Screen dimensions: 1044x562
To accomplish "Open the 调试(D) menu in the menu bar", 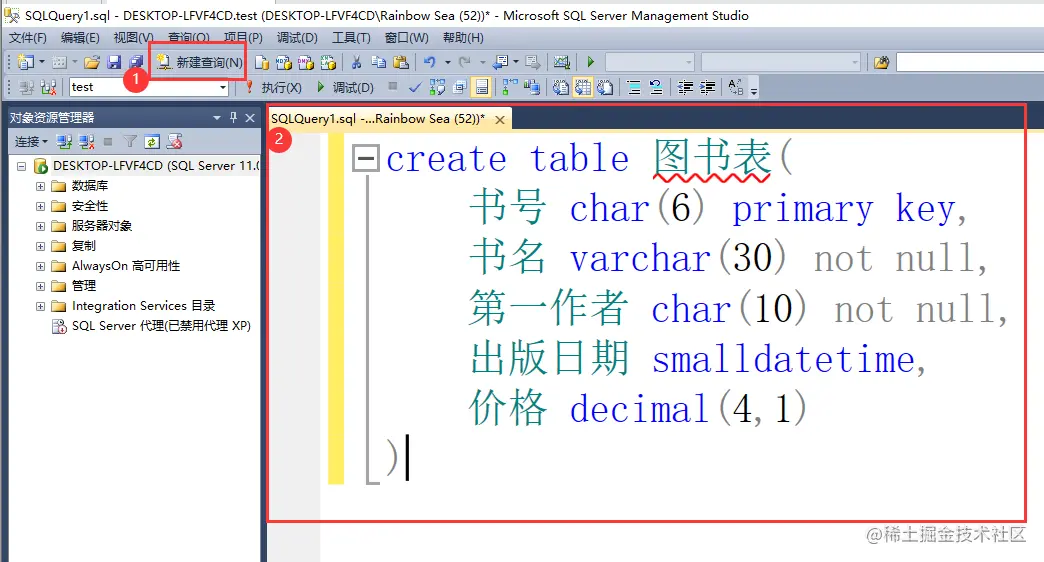I will point(297,38).
